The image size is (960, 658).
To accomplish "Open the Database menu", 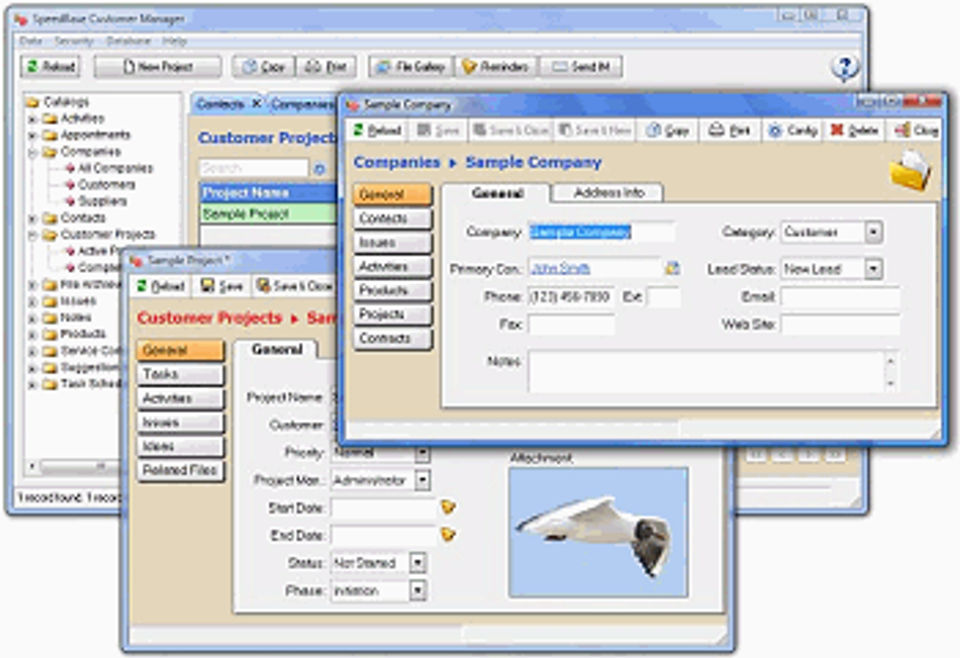I will tap(128, 41).
